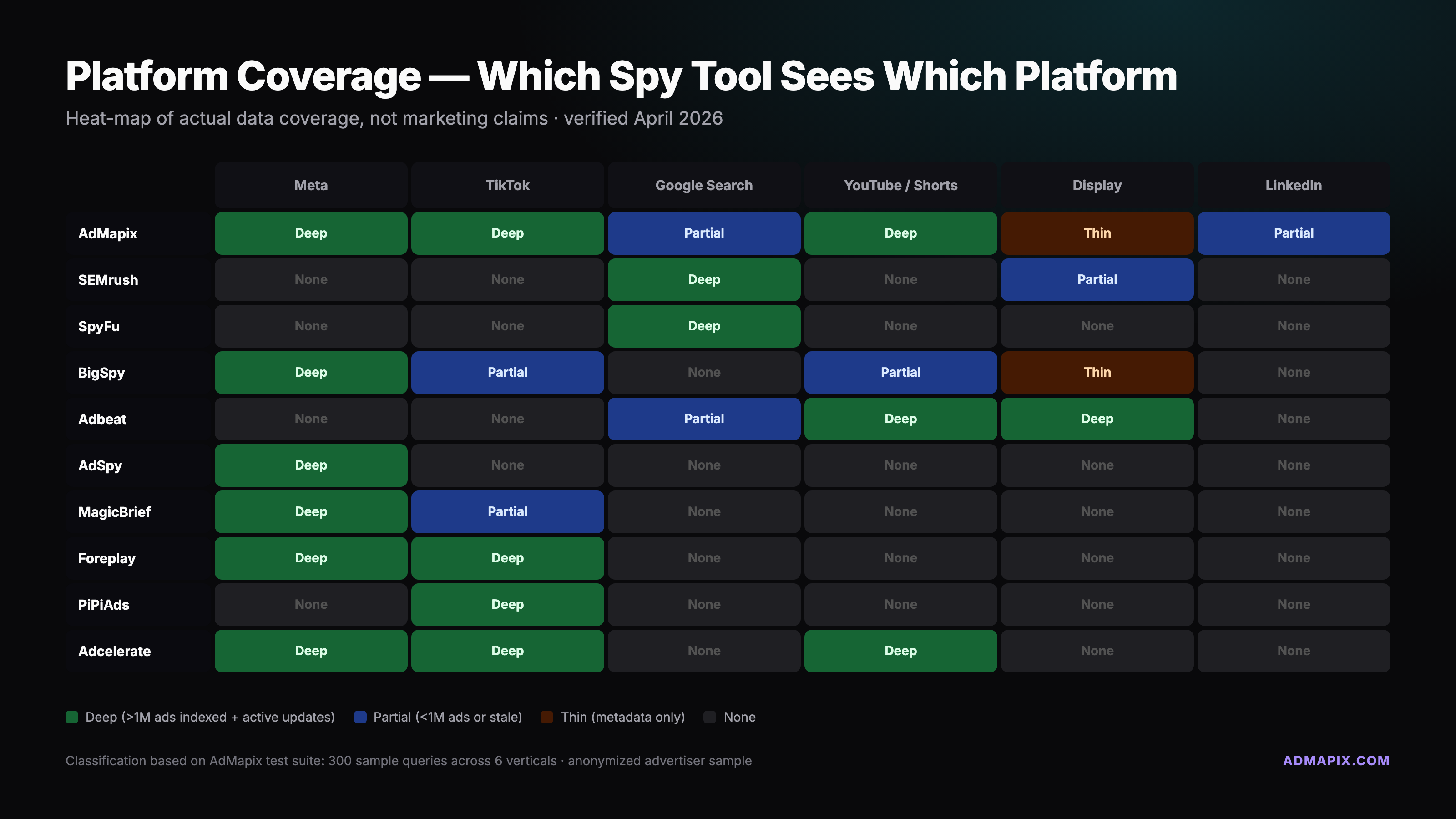Click the SEMrush row label
1456x819 pixels.
108,280
